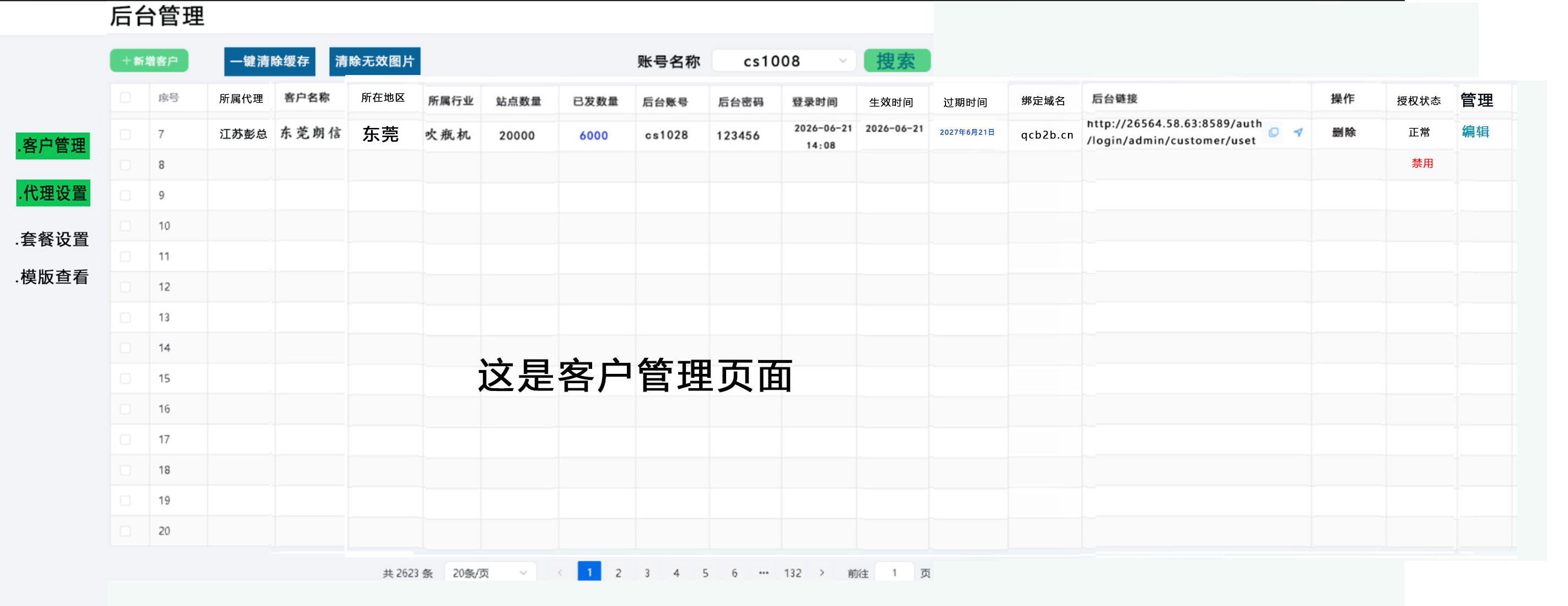Click the qcb2b.cn bound domain cell
Image resolution: width=1568 pixels, height=606 pixels.
(x=1046, y=135)
